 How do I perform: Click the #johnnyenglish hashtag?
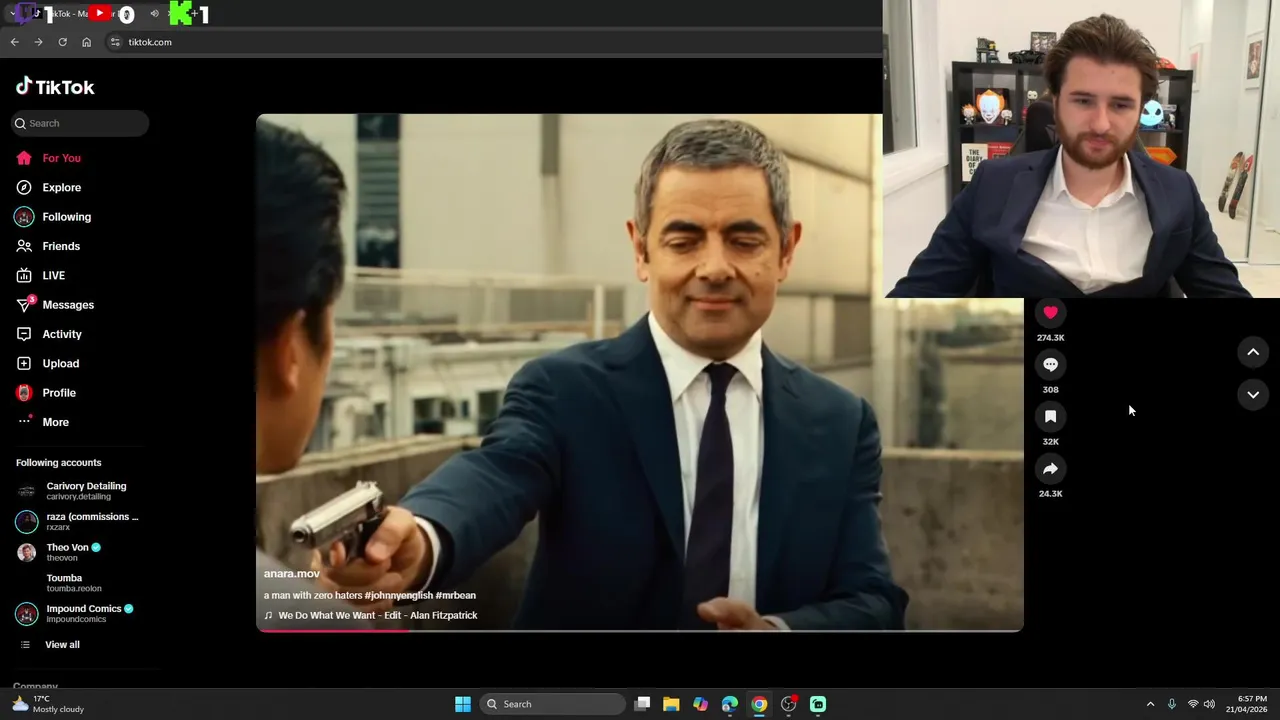[399, 596]
